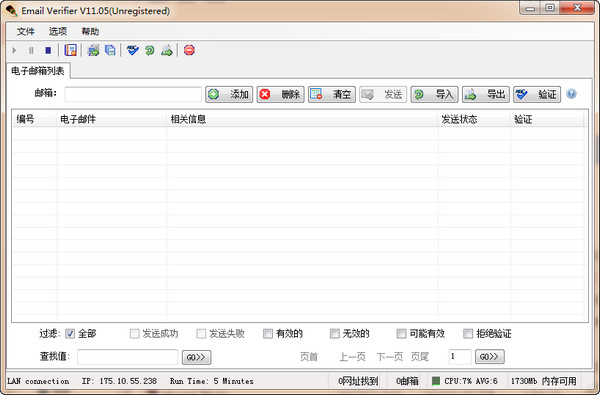The width and height of the screenshot is (600, 395).
Task: Click GO>> next to page number
Action: 490,357
